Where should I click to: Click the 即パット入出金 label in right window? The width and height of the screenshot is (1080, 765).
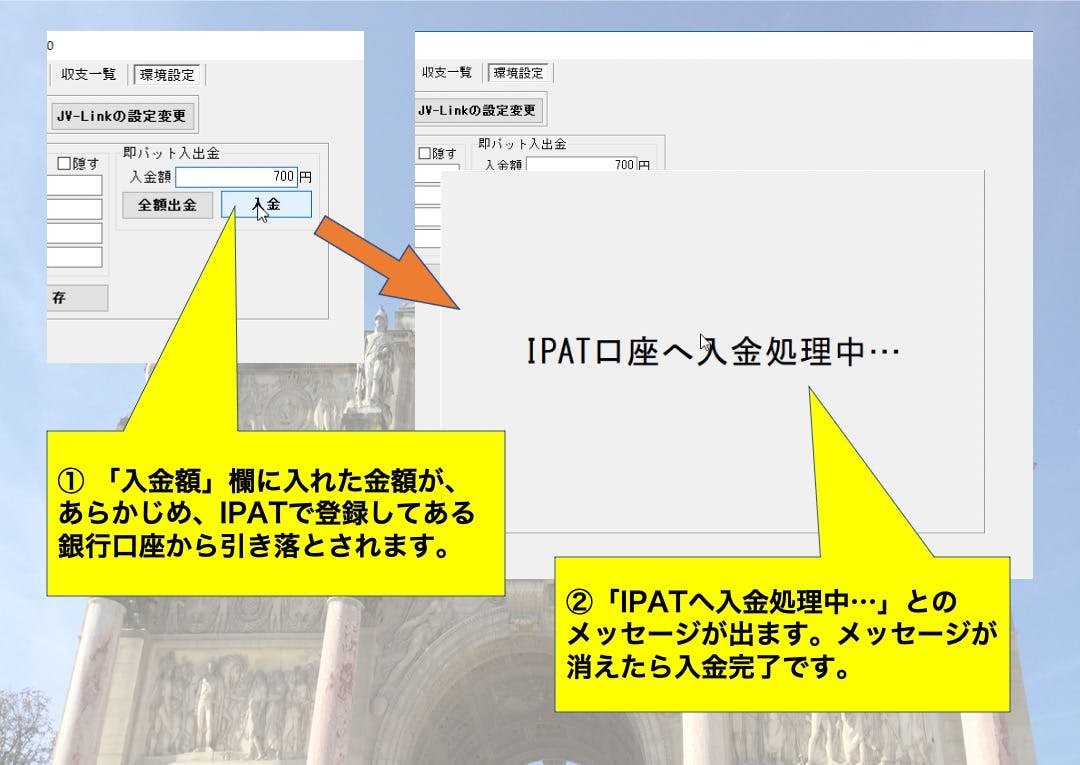[x=522, y=144]
